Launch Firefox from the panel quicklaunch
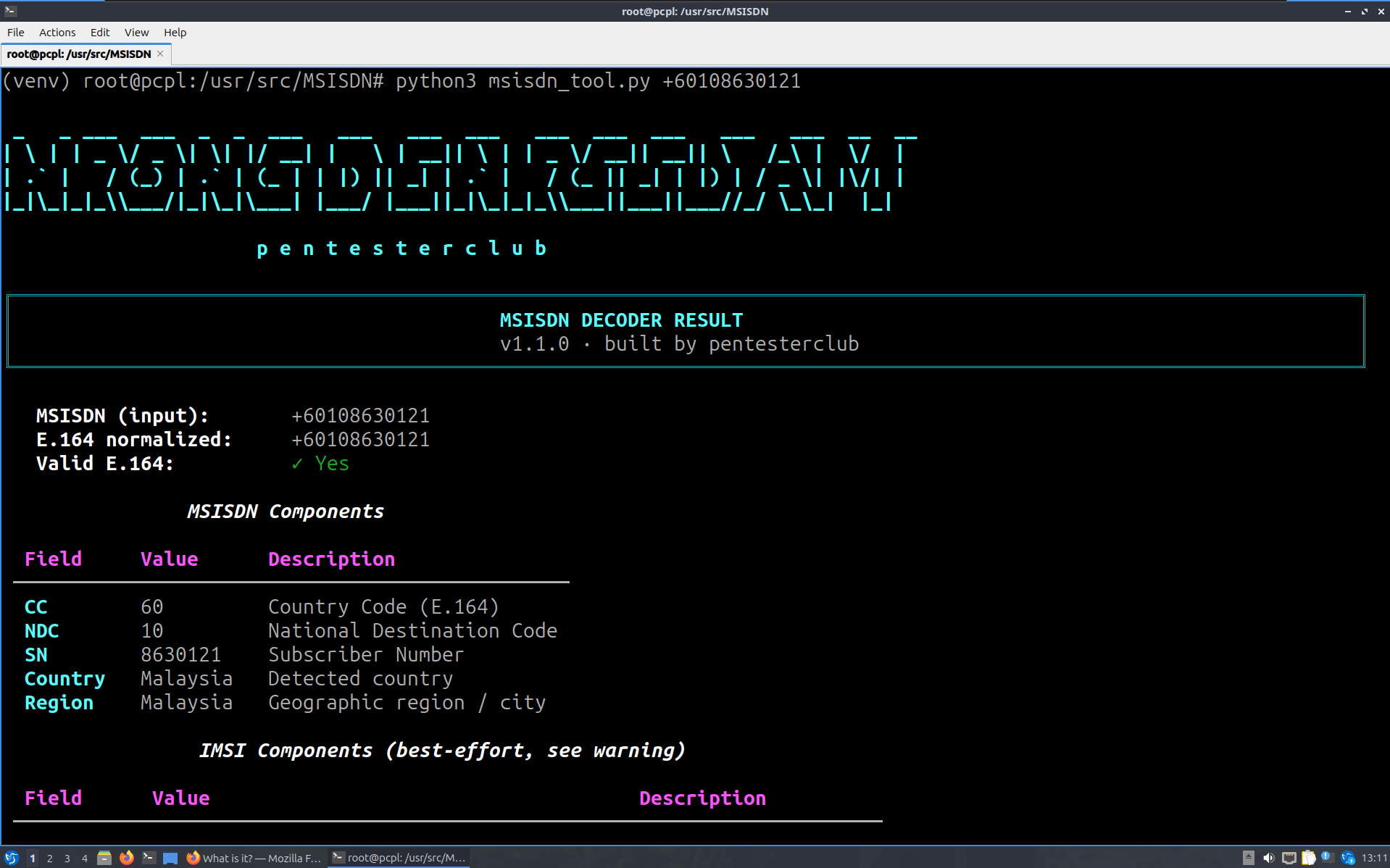Viewport: 1390px width, 868px height. [127, 858]
